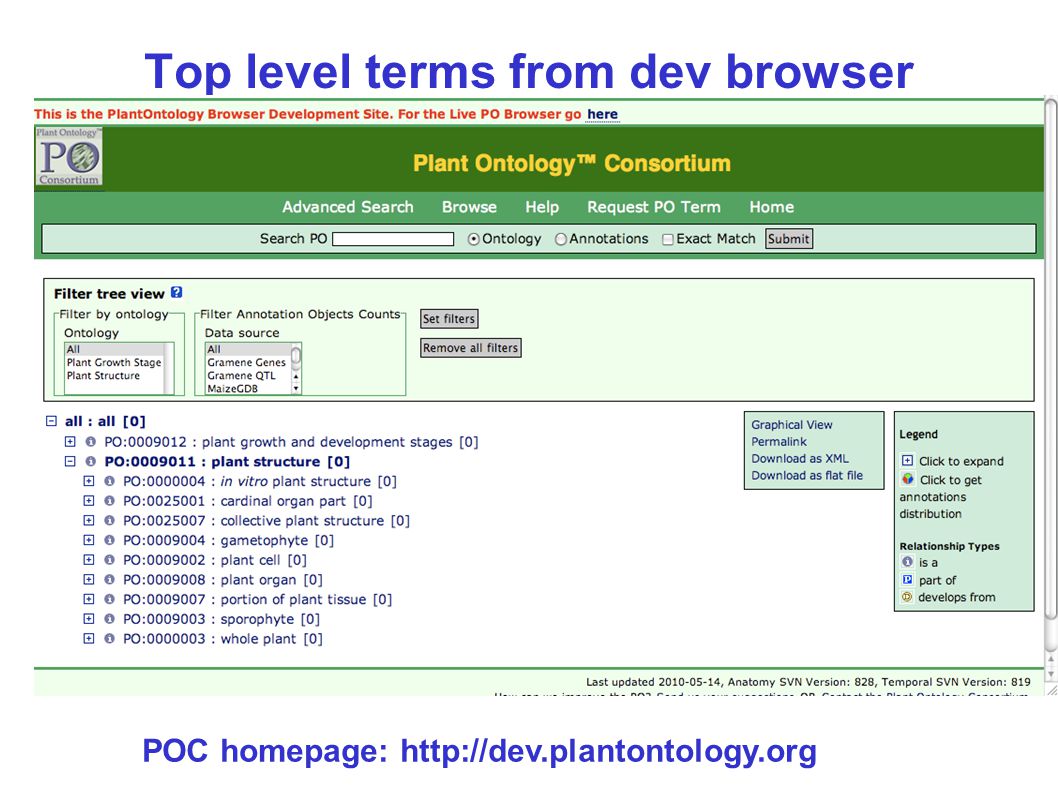Image resolution: width=1058 pixels, height=793 pixels.
Task: Select 'All' in Ontology filter list
Action: coord(114,349)
